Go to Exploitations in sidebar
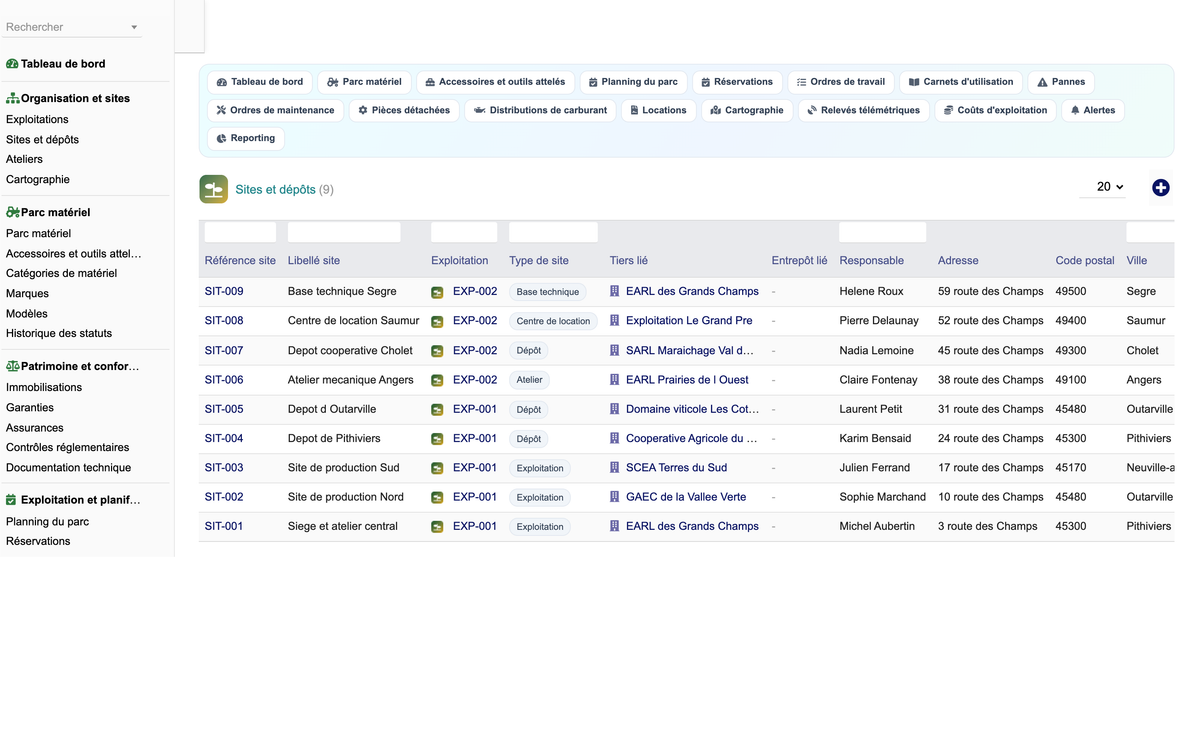 coord(37,120)
